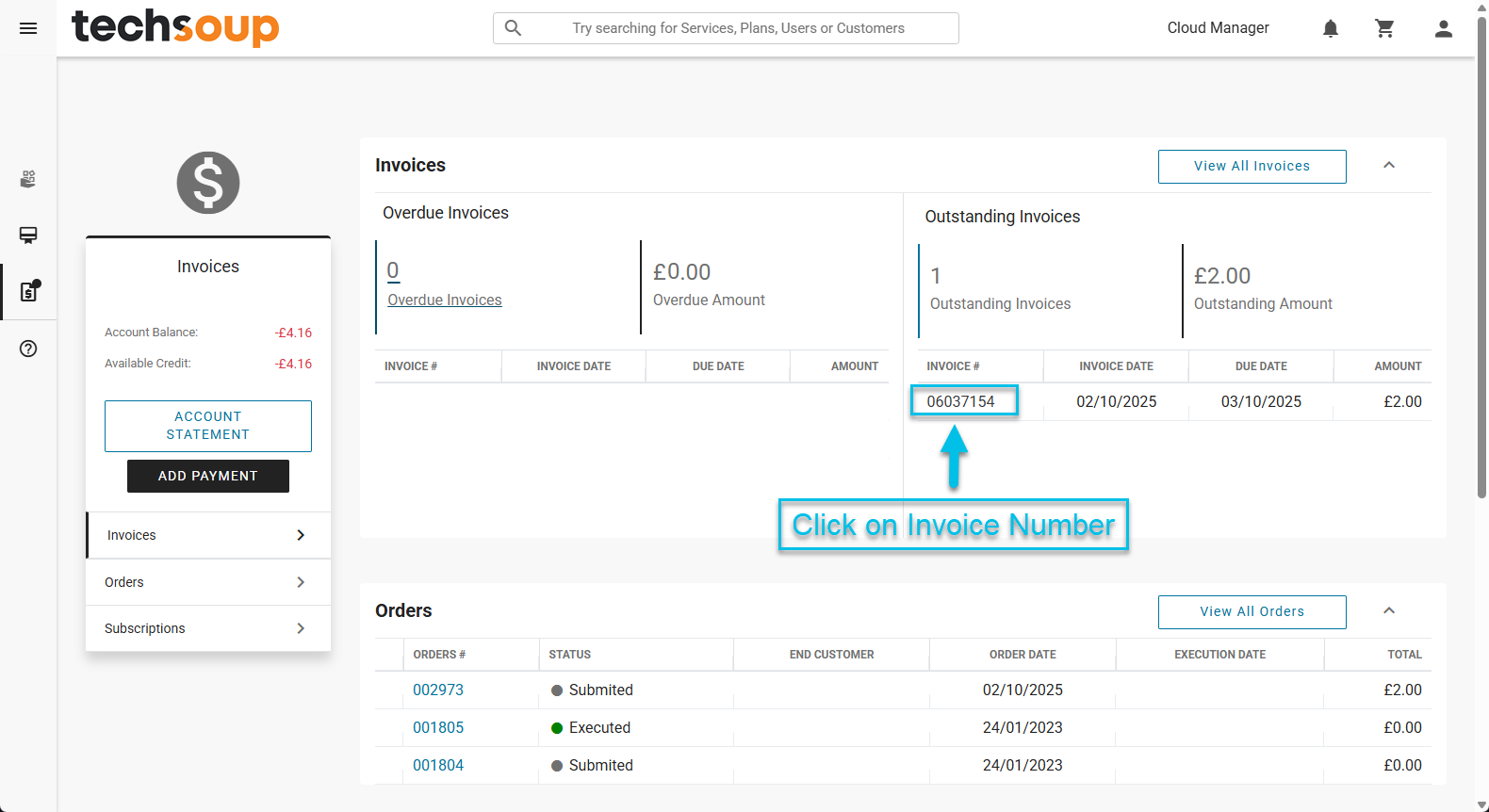Viewport: 1489px width, 812px height.
Task: Click the Available Credit -£4.16 value
Action: [293, 364]
